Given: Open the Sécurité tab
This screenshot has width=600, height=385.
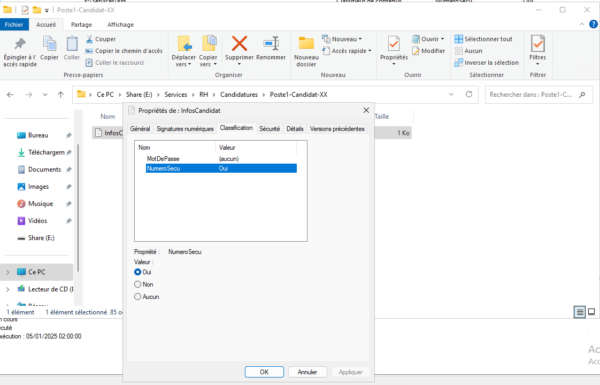Looking at the screenshot, I should 269,129.
